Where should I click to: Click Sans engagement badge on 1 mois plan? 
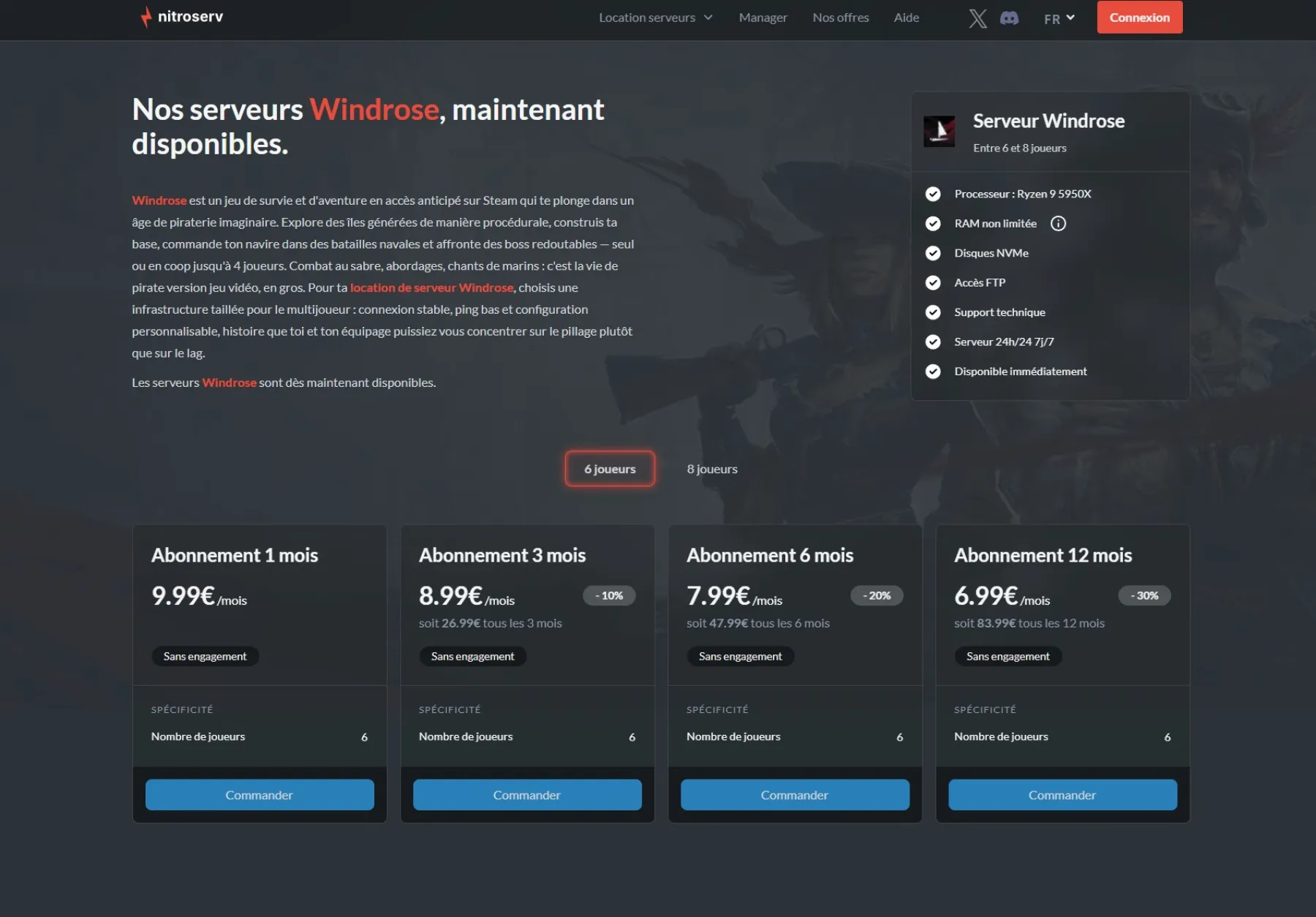click(205, 657)
